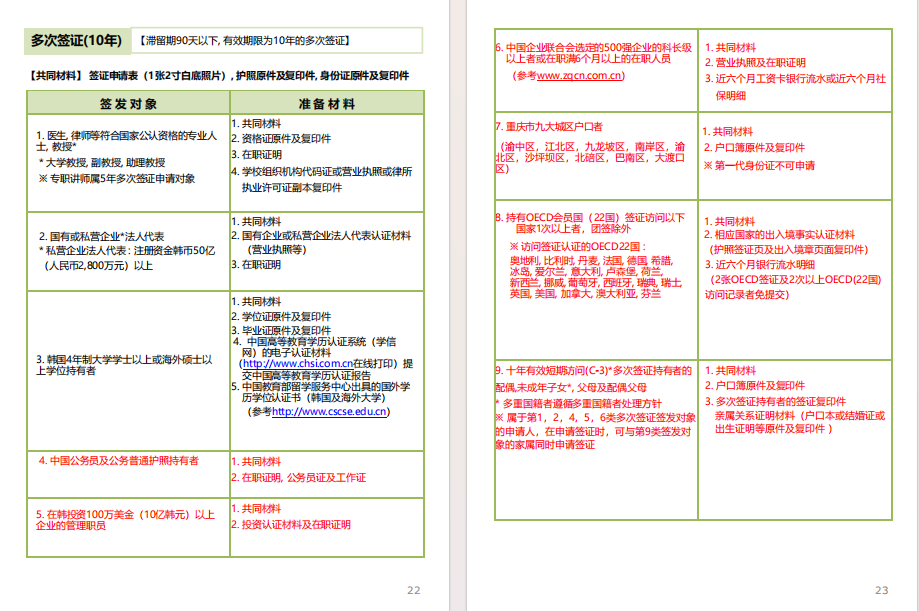
Task: Open the http://www.cscse.edu.cn link
Action: pos(330,411)
